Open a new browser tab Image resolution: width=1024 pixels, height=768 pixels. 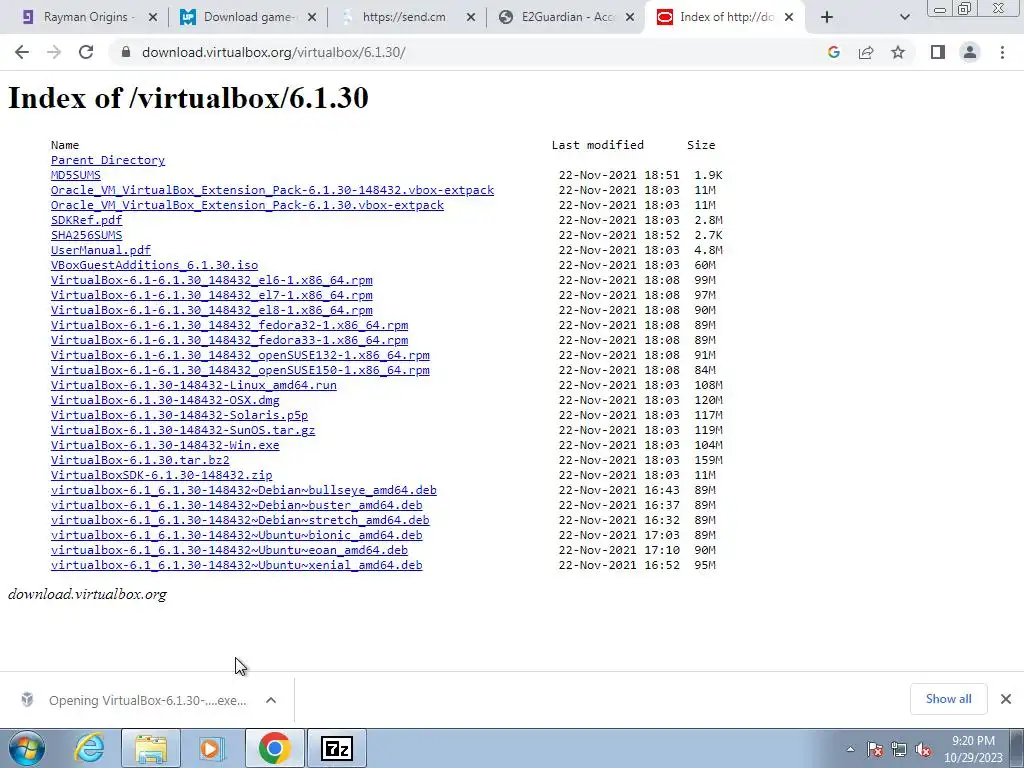tap(827, 17)
